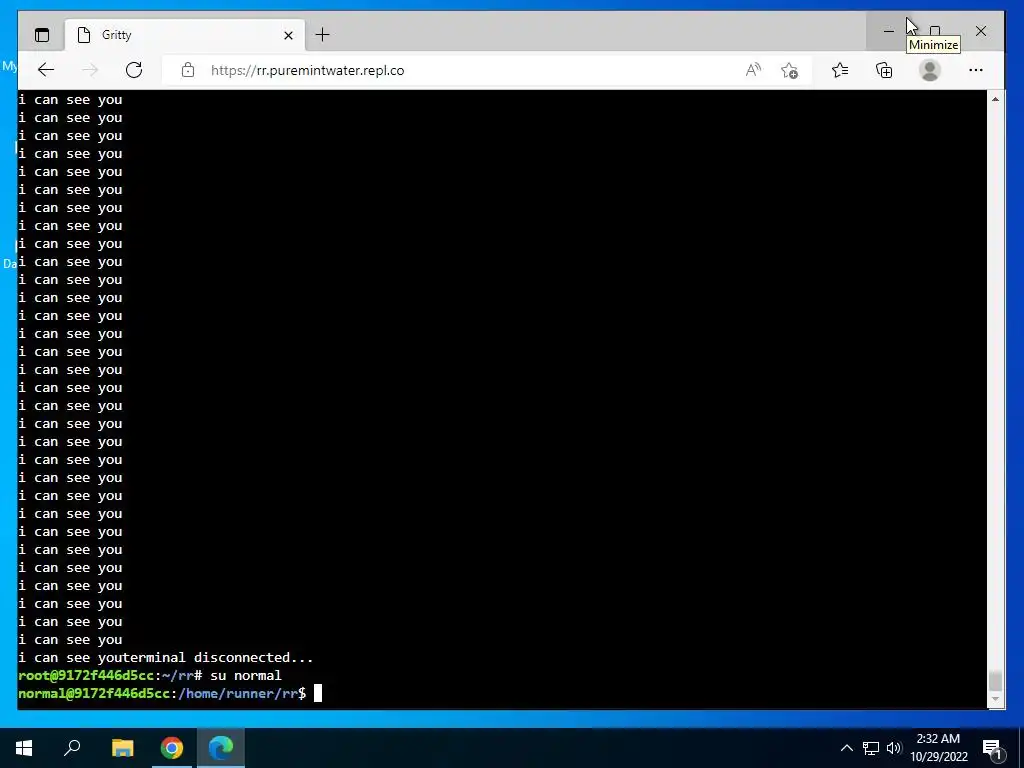Go back to the previous page
This screenshot has height=768, width=1024.
click(x=46, y=70)
